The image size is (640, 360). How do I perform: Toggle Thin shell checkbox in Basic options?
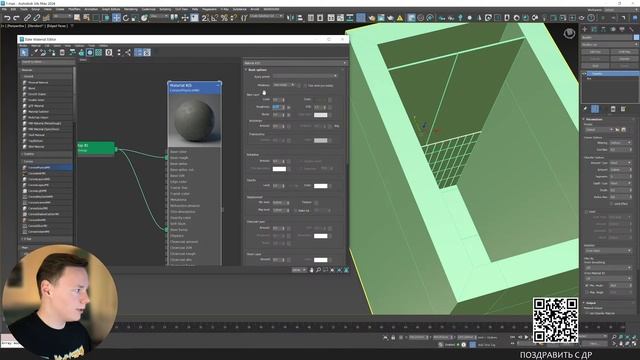(305, 85)
